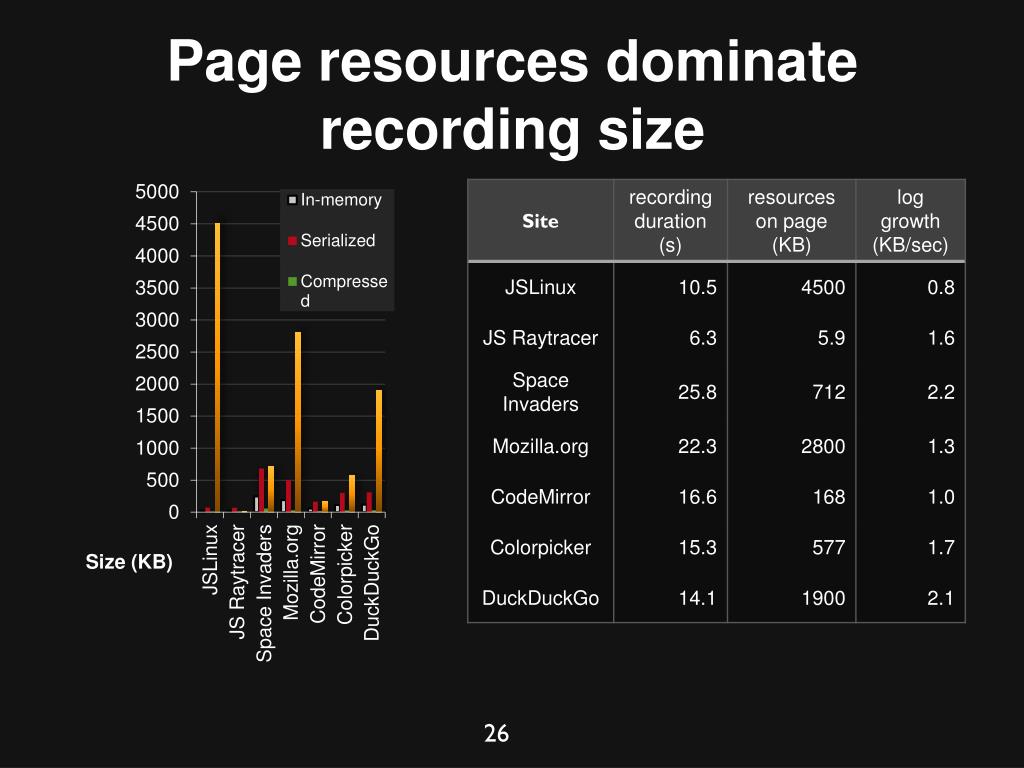Click the 'Space Invaders' x-axis chart label
This screenshot has height=768, width=1024.
pyautogui.click(x=264, y=594)
